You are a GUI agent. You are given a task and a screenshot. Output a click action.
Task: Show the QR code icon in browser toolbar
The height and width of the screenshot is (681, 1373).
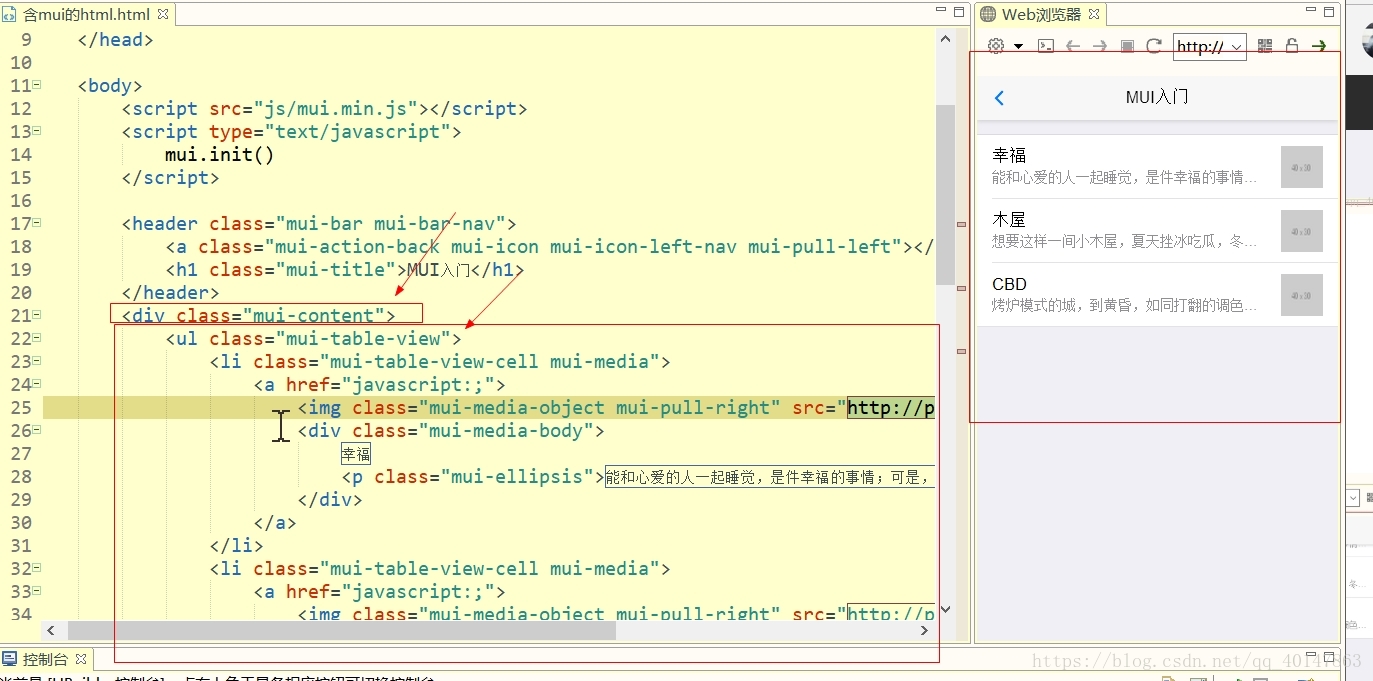click(x=1265, y=46)
